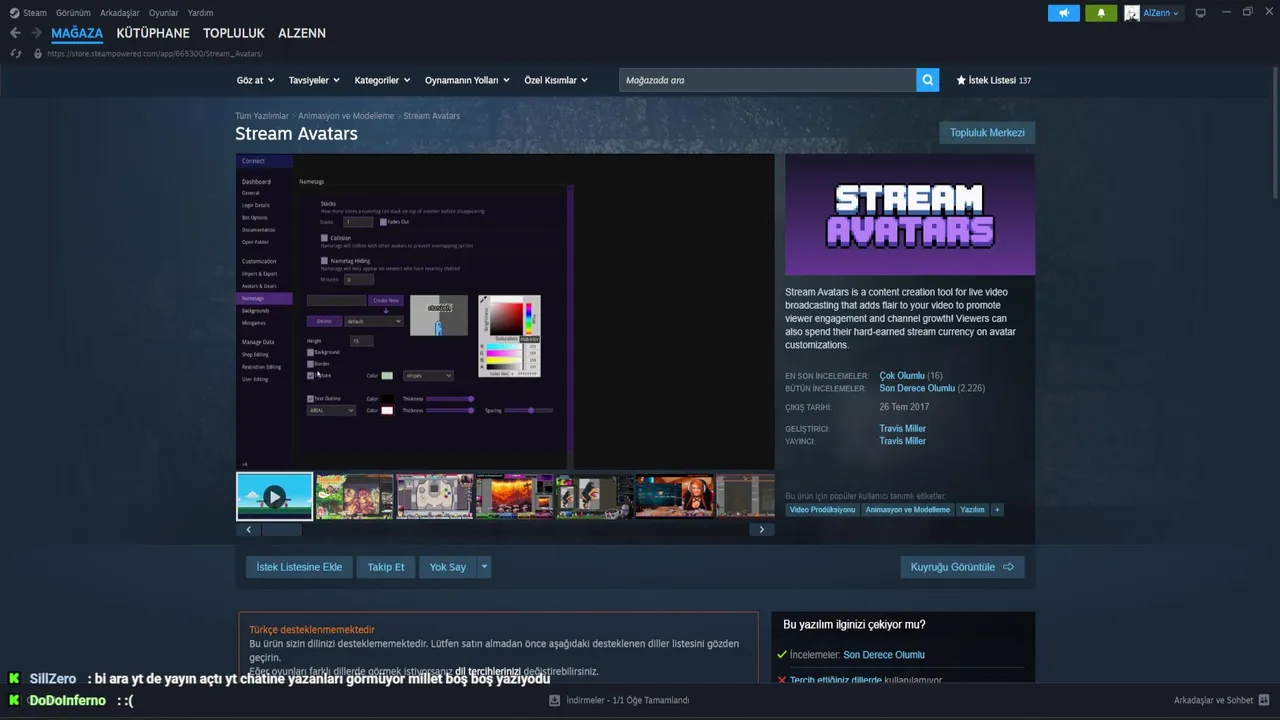Open İncelemeler Son Derece Olumlu link

pos(884,655)
